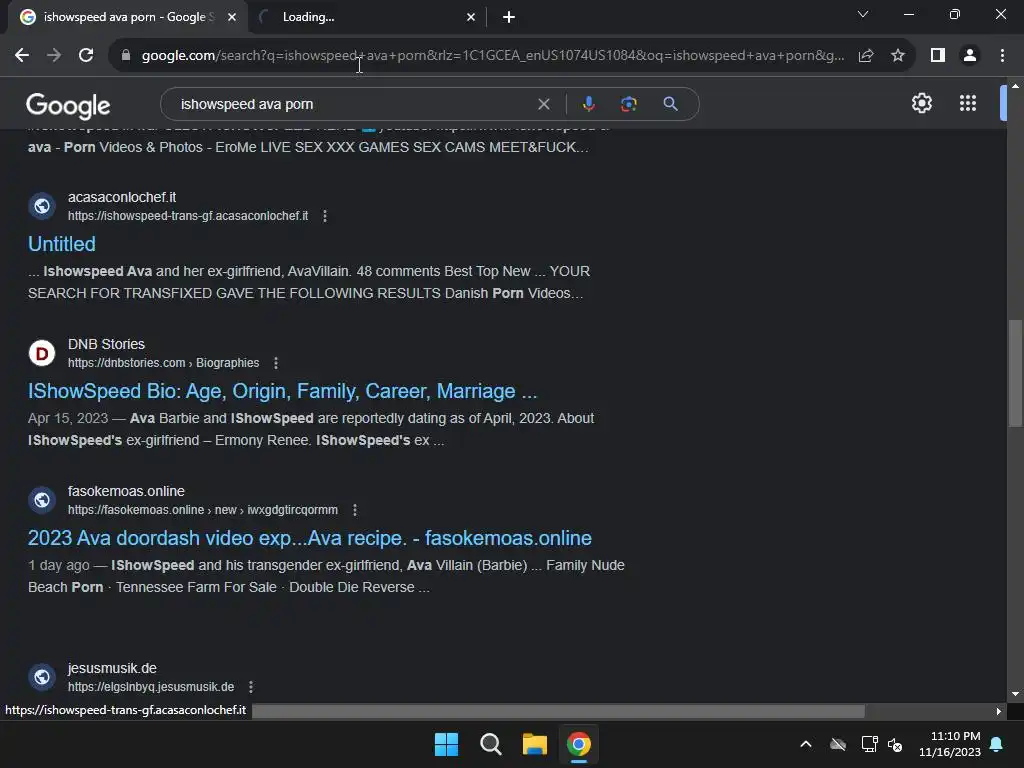Open more options for acasaconlochef.it result
The image size is (1024, 768).
(325, 216)
